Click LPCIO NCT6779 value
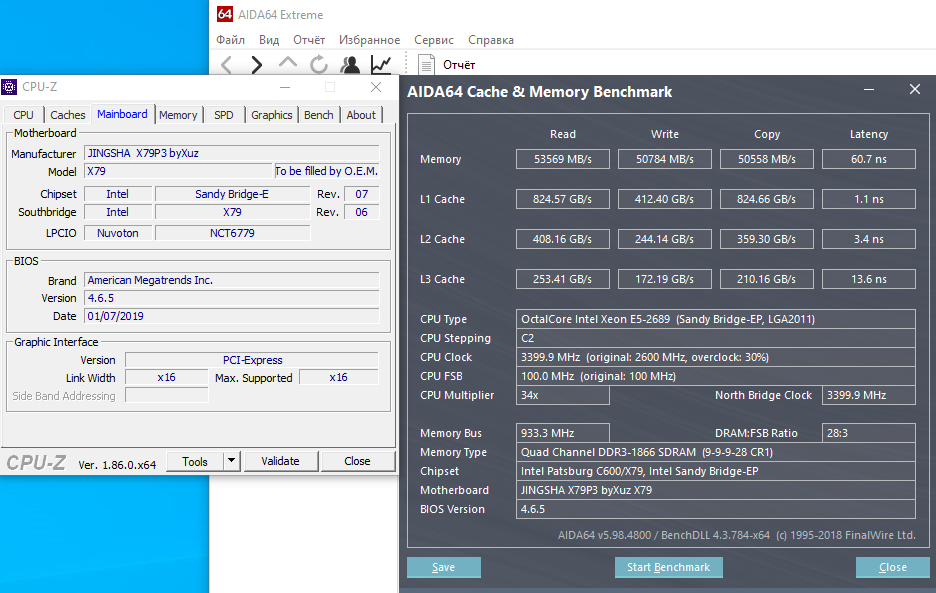This screenshot has width=936, height=593. 232,233
